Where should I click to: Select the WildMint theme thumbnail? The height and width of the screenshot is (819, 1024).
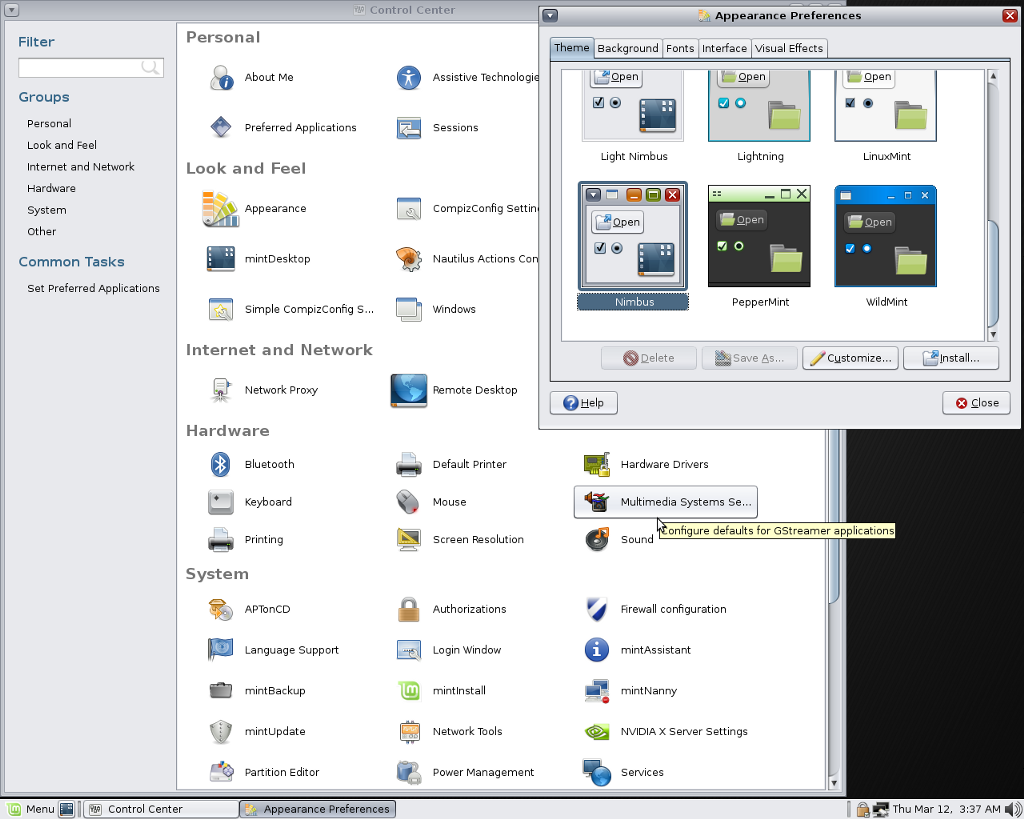pyautogui.click(x=886, y=236)
